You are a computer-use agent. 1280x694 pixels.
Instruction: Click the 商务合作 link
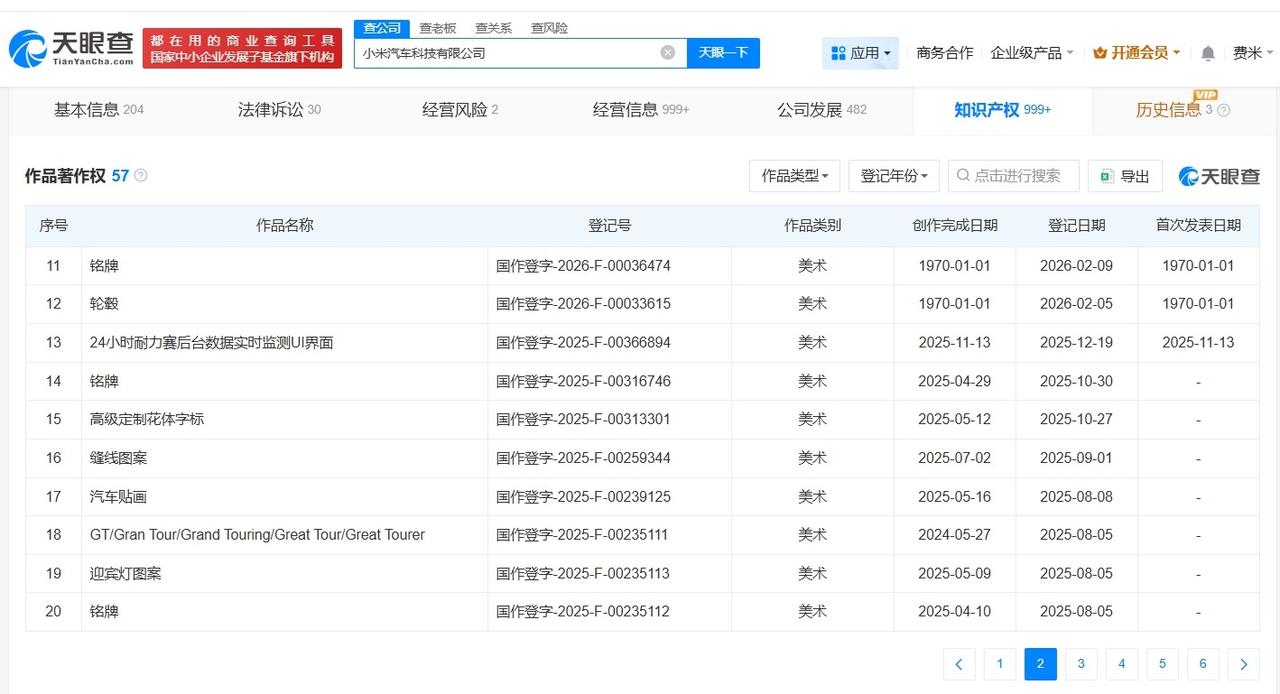(x=944, y=53)
